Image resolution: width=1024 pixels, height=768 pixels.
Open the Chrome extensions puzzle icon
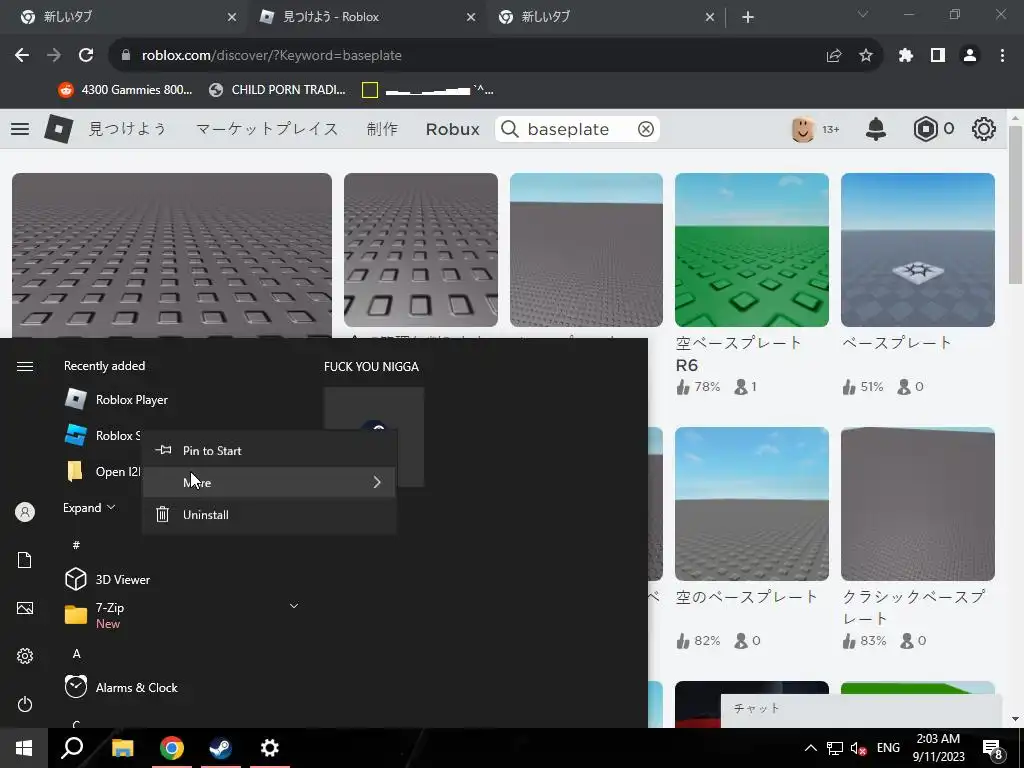coord(906,56)
